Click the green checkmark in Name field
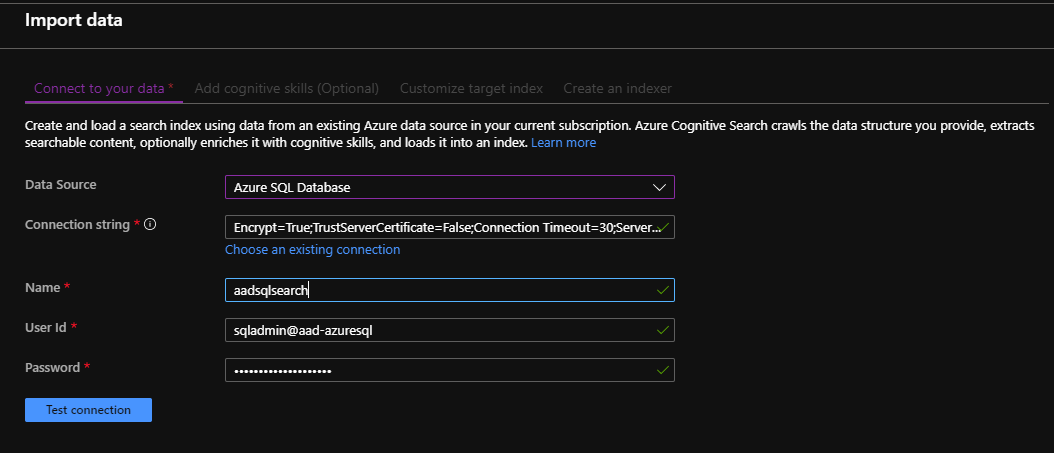This screenshot has width=1054, height=453. click(x=663, y=290)
